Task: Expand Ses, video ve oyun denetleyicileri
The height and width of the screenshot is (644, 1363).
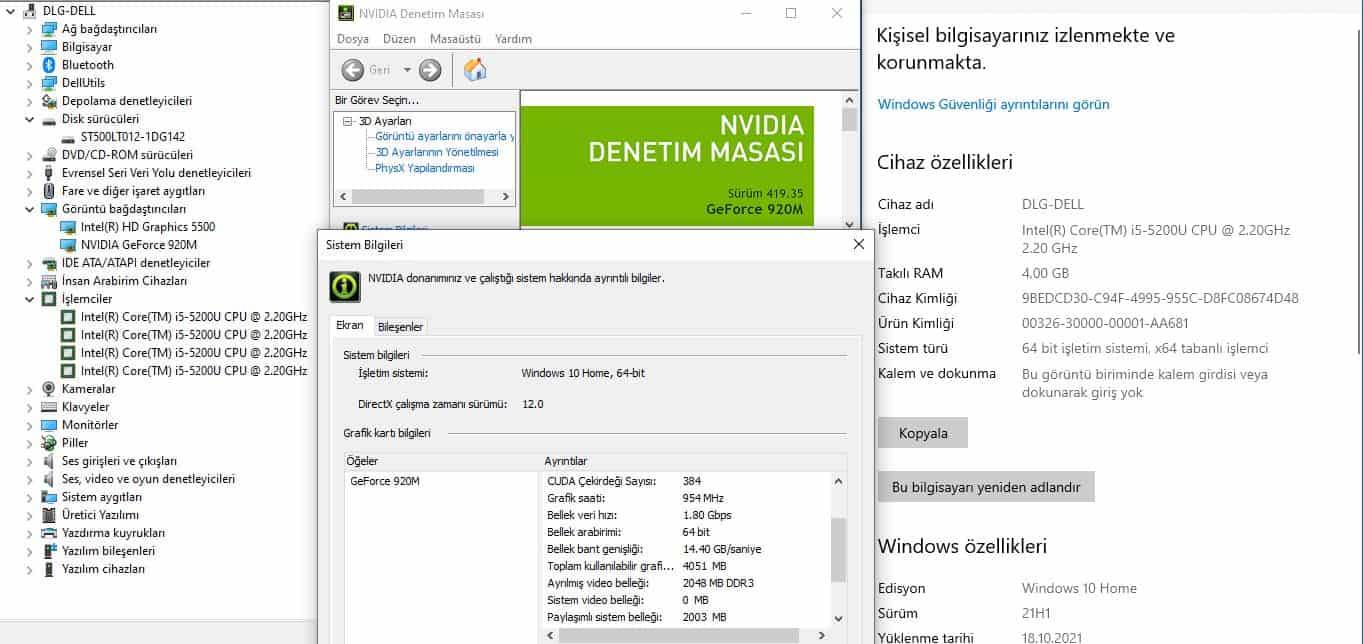Action: tap(30, 479)
